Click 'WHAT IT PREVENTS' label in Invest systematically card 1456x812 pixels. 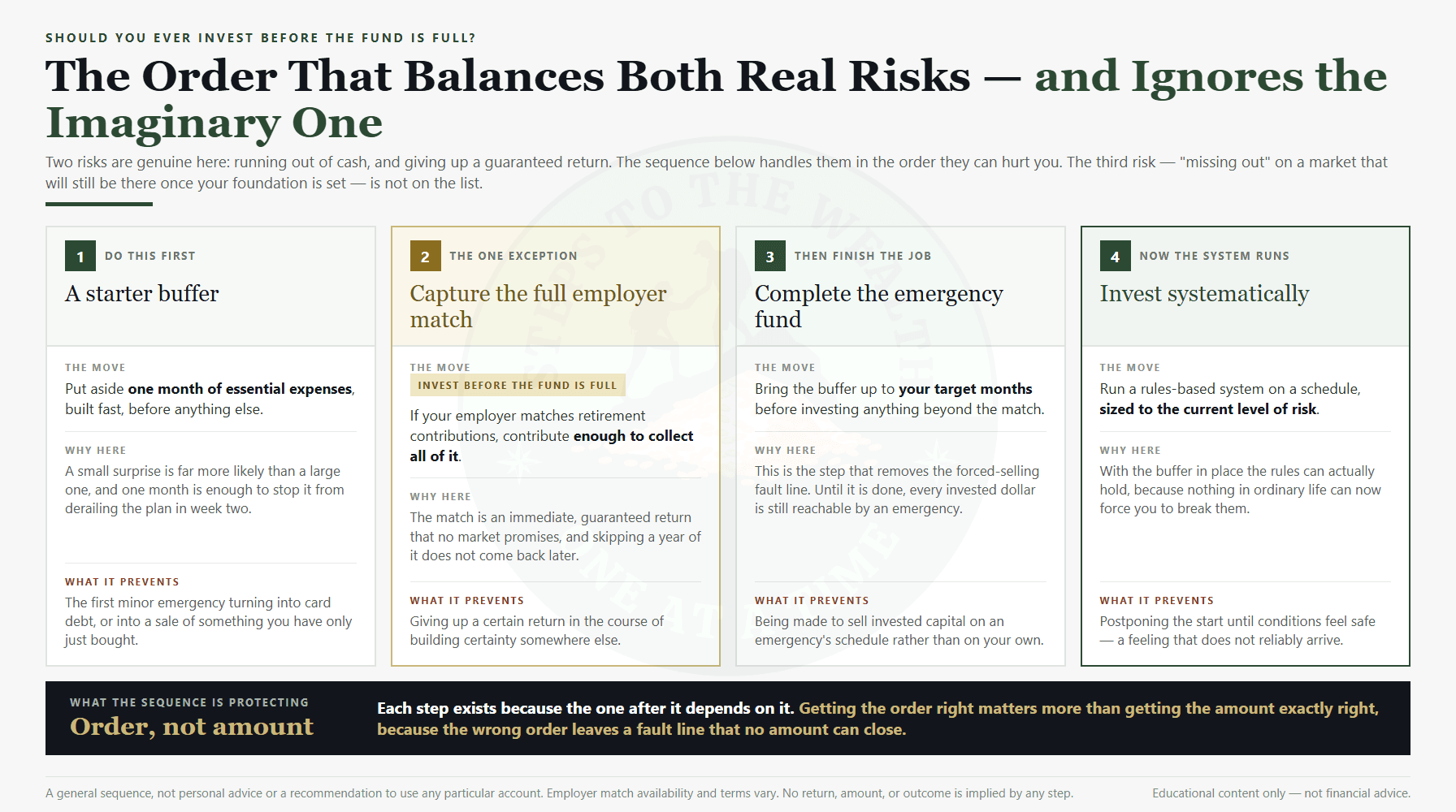(x=1157, y=601)
